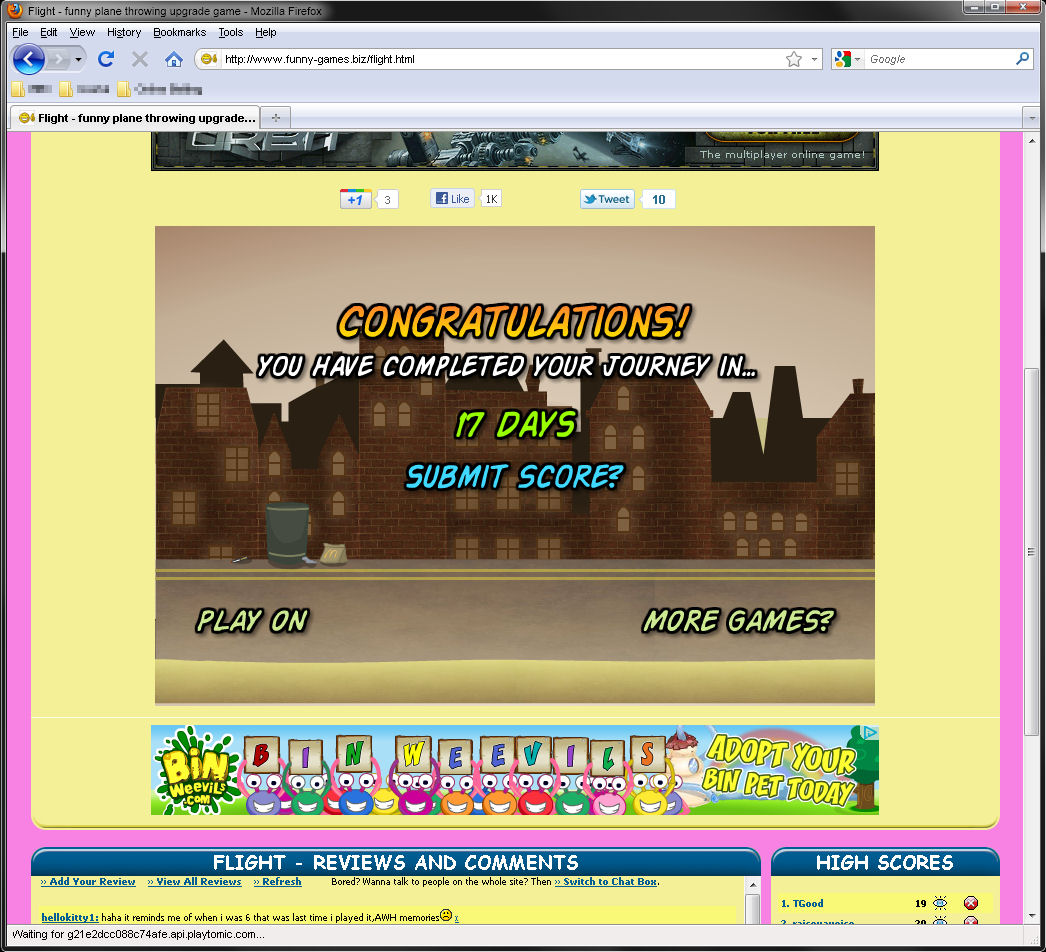Click the PLAY ON option

[x=252, y=620]
